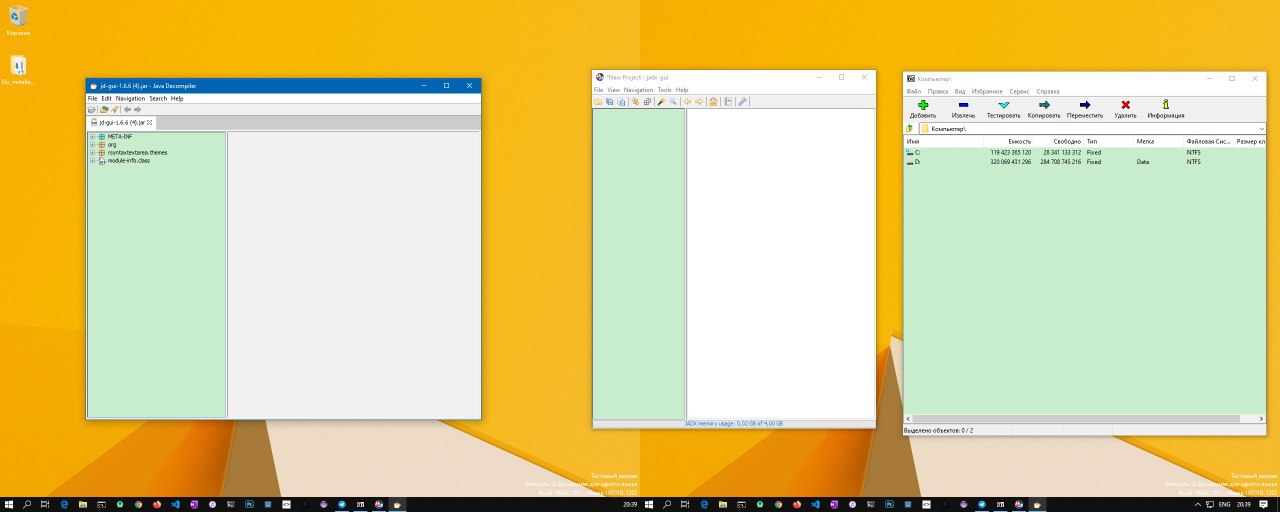
Task: Click Class search magnifier icon in jadx-gui
Action: tap(673, 102)
